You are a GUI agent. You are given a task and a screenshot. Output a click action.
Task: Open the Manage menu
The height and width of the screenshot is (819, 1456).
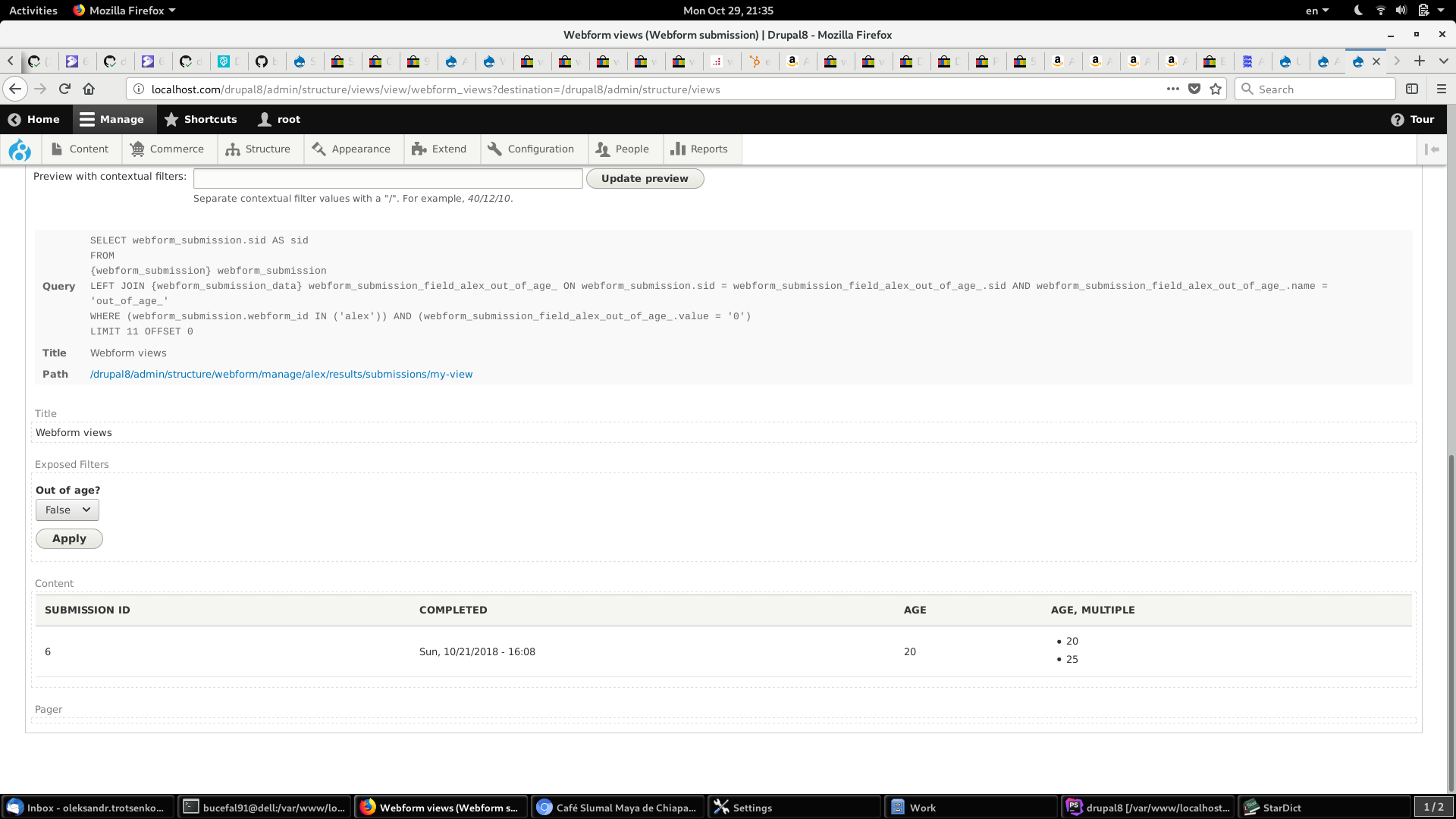point(112,119)
